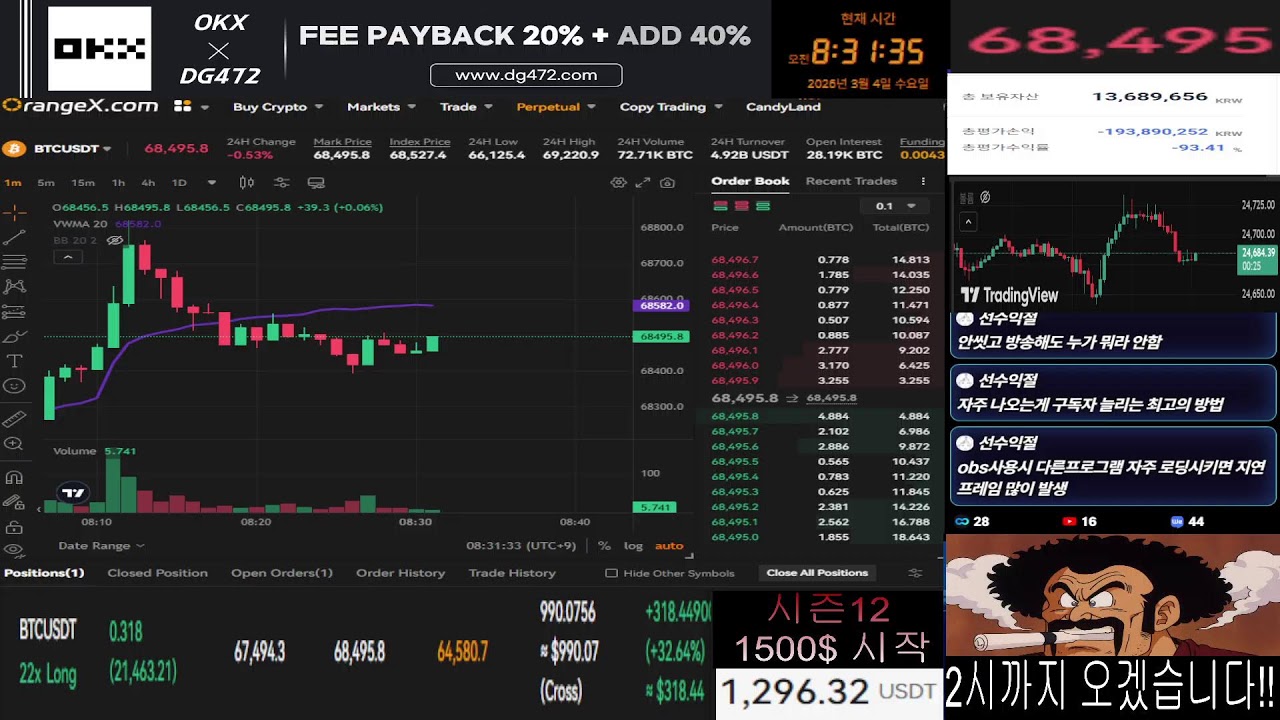Open the Positions(1) tab

click(x=44, y=573)
